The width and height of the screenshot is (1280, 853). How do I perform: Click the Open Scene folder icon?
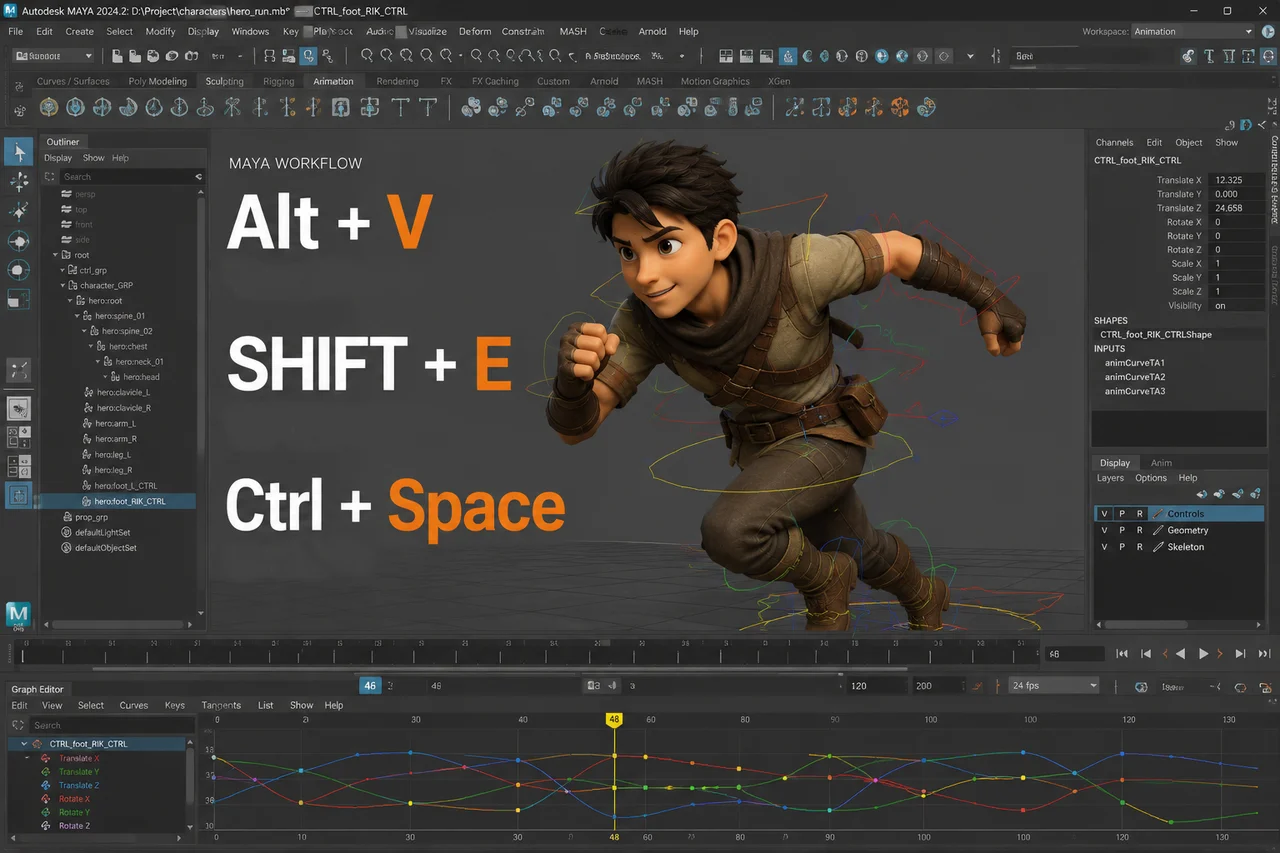[x=133, y=57]
